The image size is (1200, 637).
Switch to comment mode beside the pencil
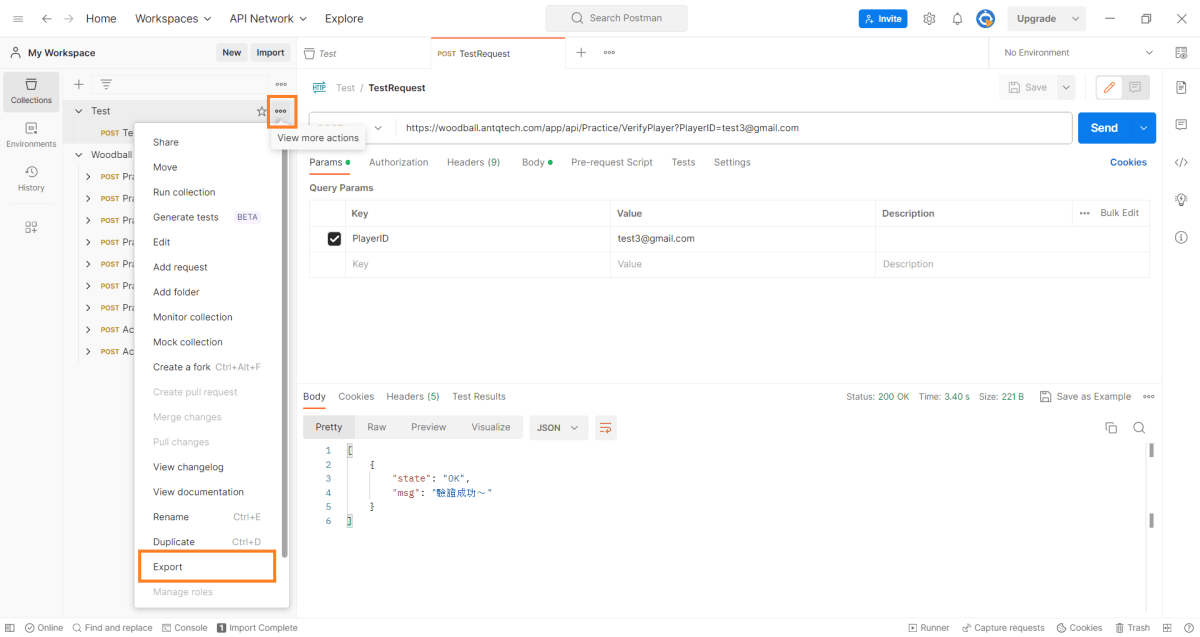[x=1135, y=88]
